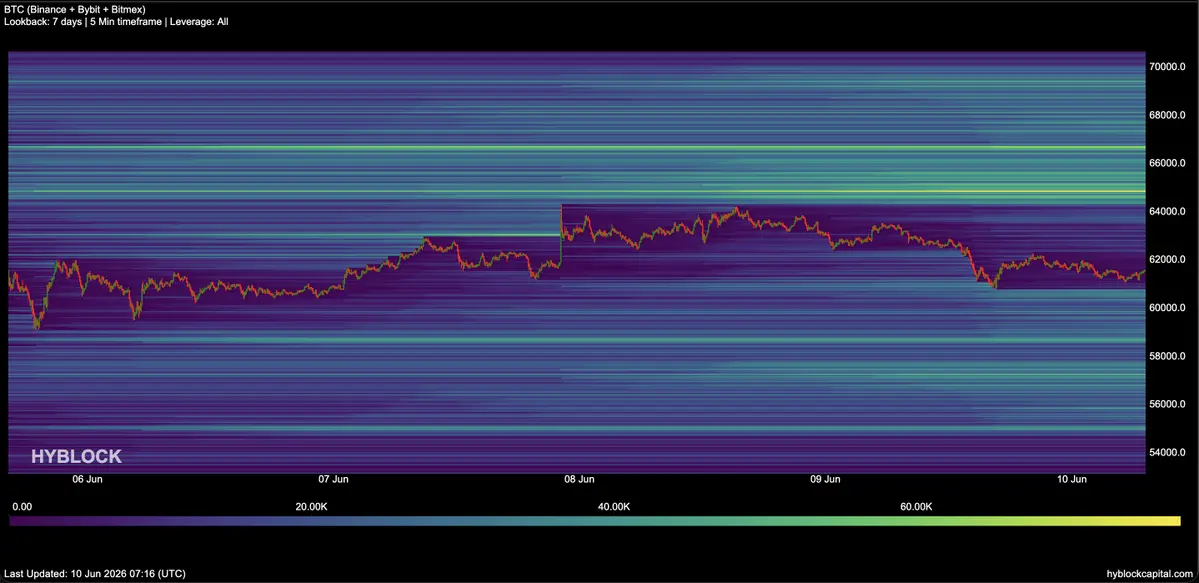Click the 70000.0 price axis label
This screenshot has height=583, width=1199.
pyautogui.click(x=1168, y=67)
